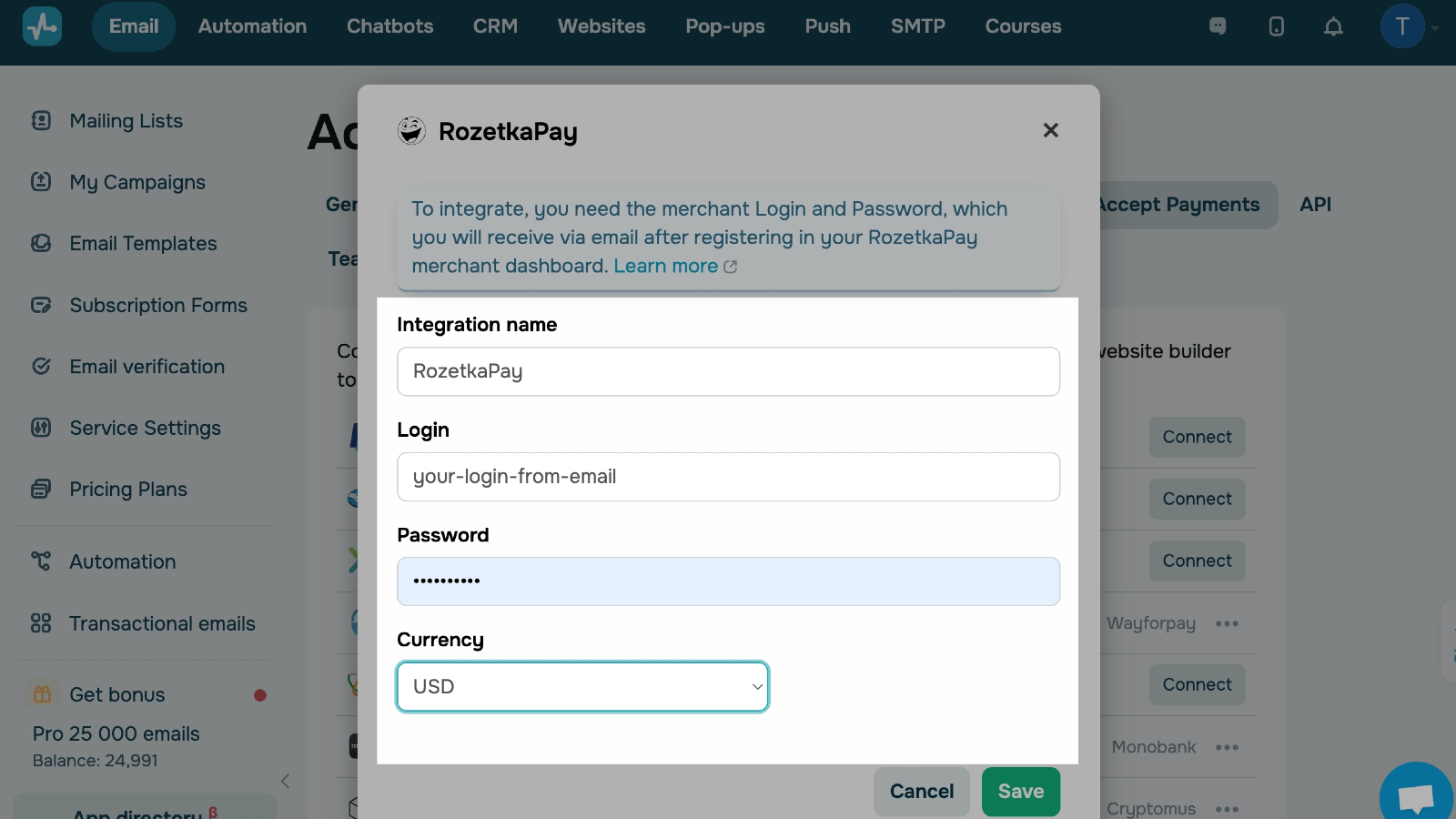Click the My Campaigns sidebar icon

41,181
